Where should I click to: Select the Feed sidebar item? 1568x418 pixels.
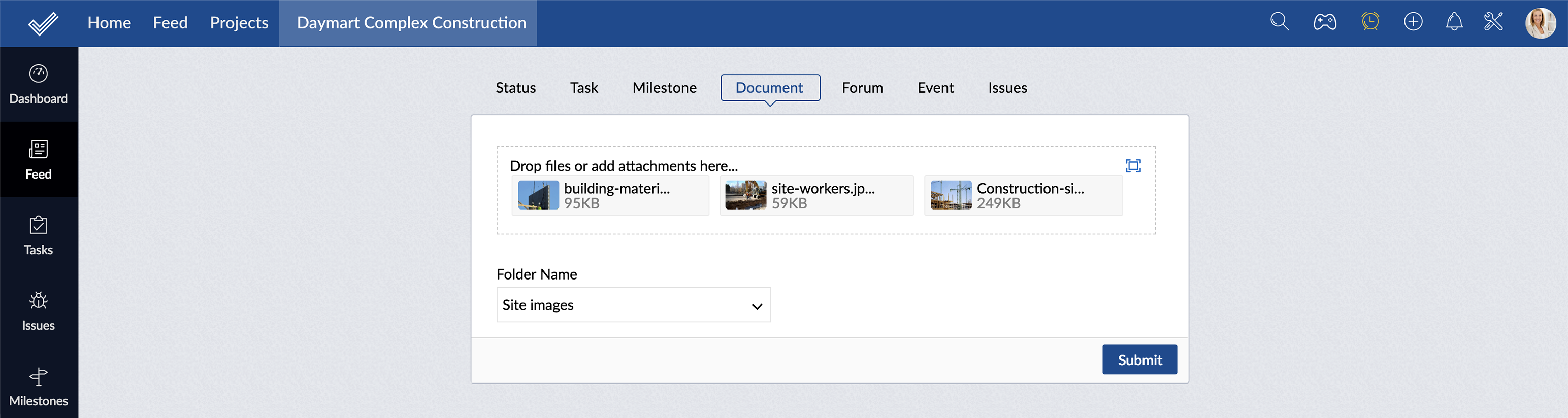[x=39, y=160]
